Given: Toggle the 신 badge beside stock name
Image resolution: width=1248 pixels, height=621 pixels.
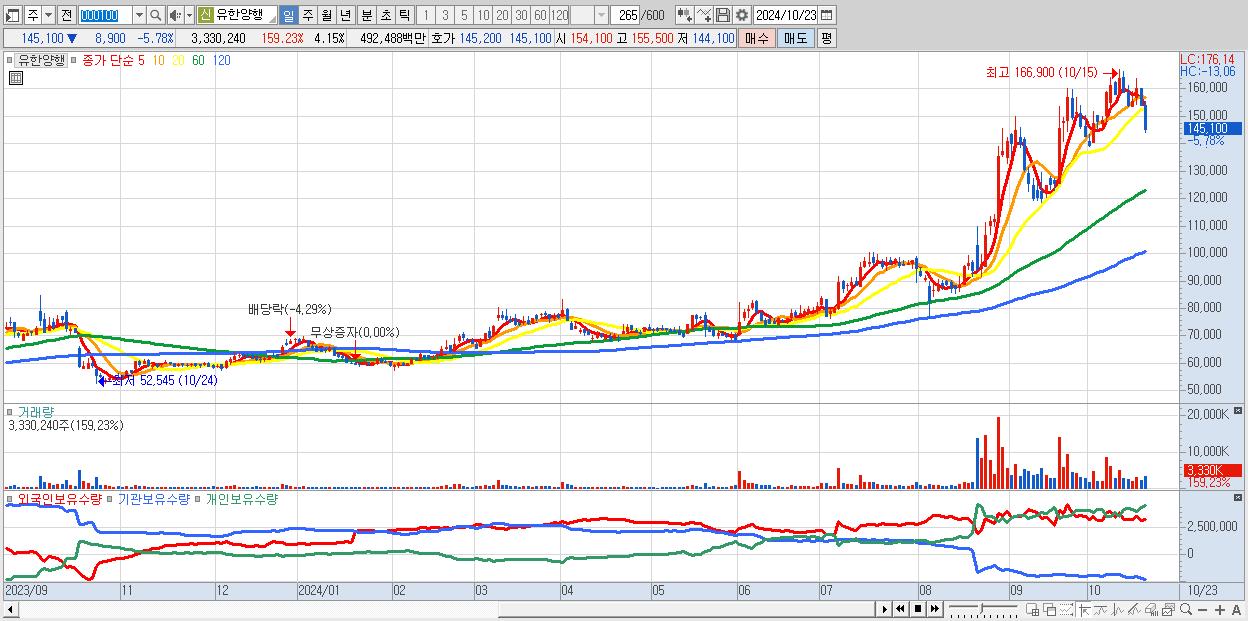Looking at the screenshot, I should pyautogui.click(x=205, y=15).
